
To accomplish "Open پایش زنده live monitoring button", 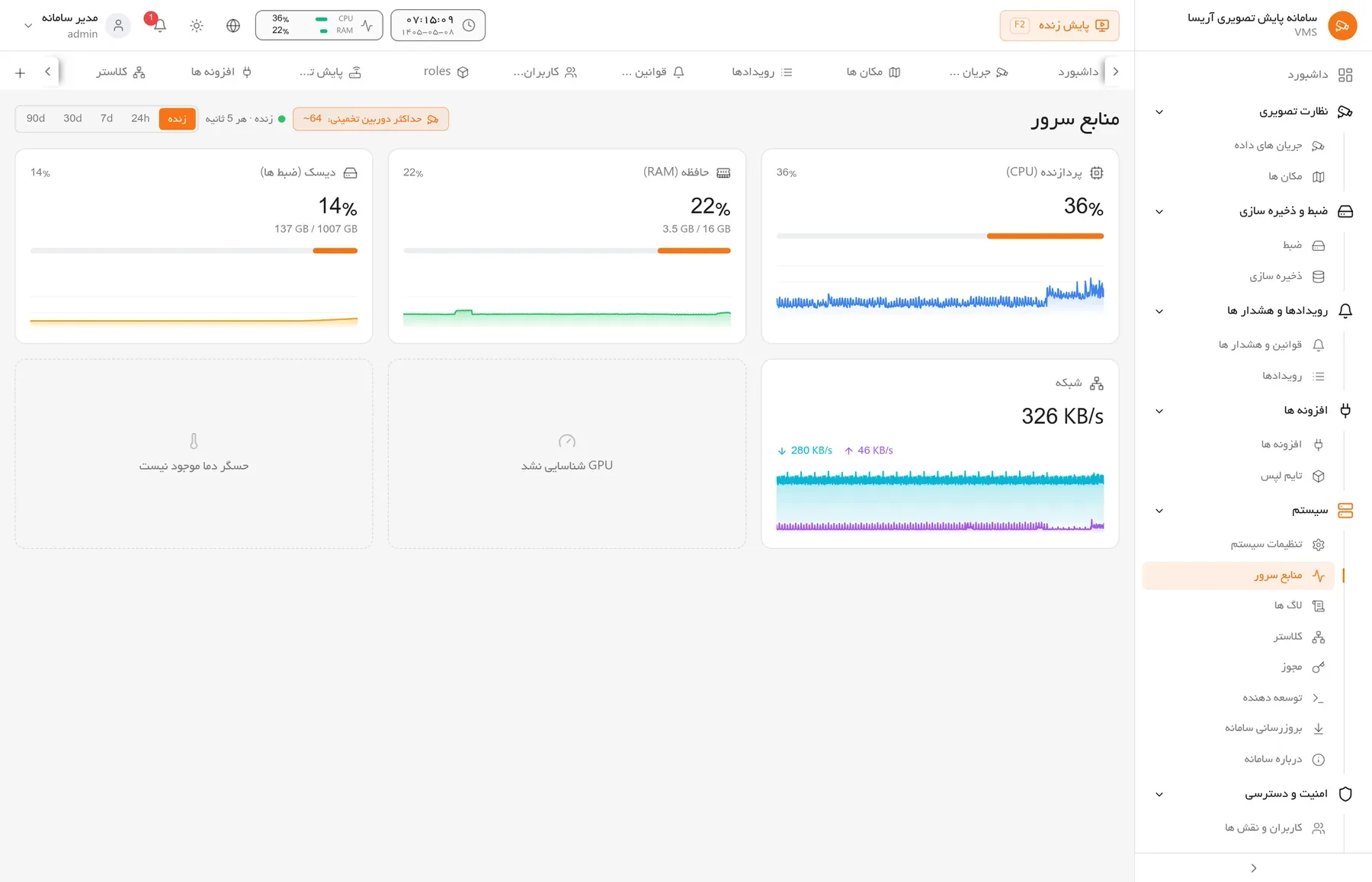I will coord(1059,25).
